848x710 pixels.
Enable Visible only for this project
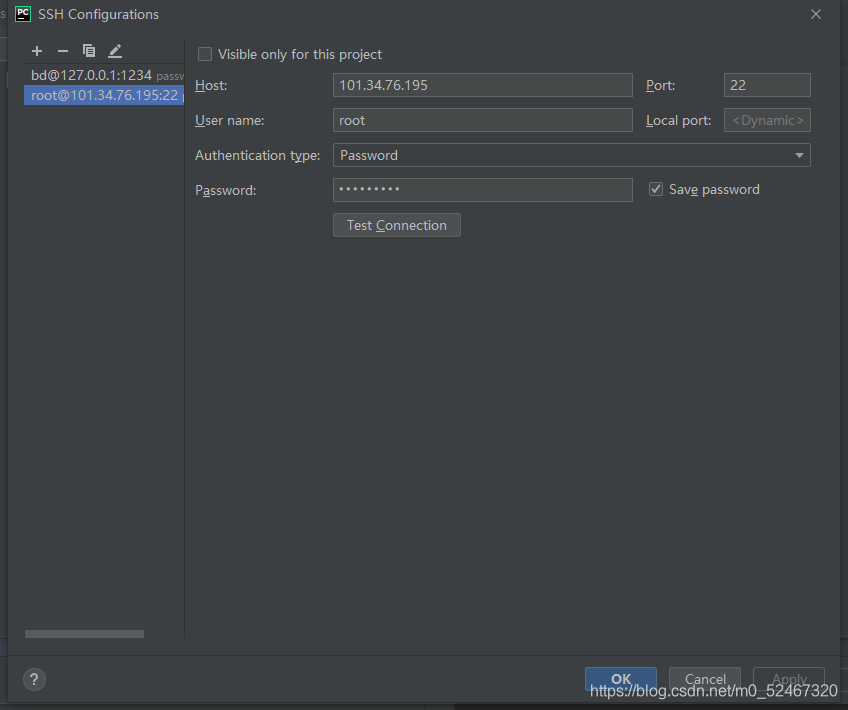pyautogui.click(x=205, y=54)
